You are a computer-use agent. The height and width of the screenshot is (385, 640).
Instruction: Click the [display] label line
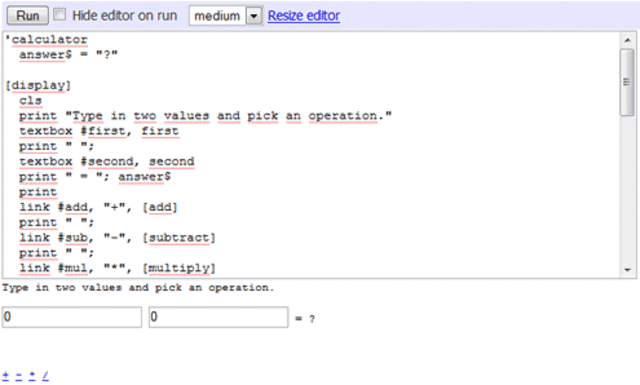tap(38, 85)
